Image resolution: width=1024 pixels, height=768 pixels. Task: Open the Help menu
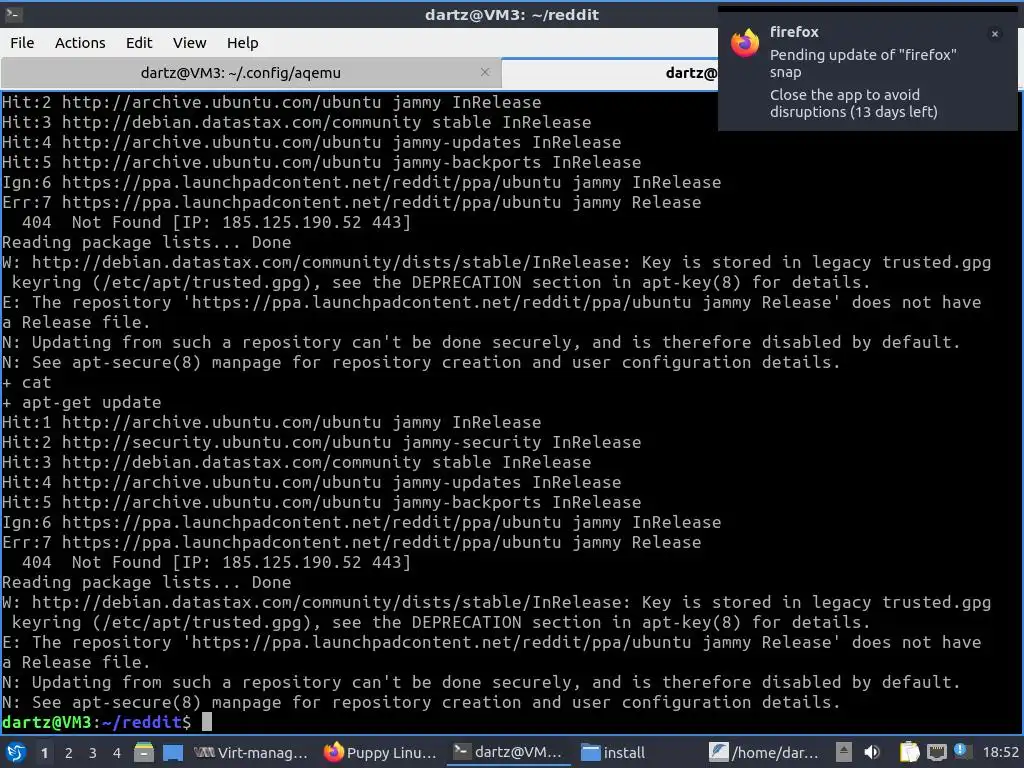point(242,42)
